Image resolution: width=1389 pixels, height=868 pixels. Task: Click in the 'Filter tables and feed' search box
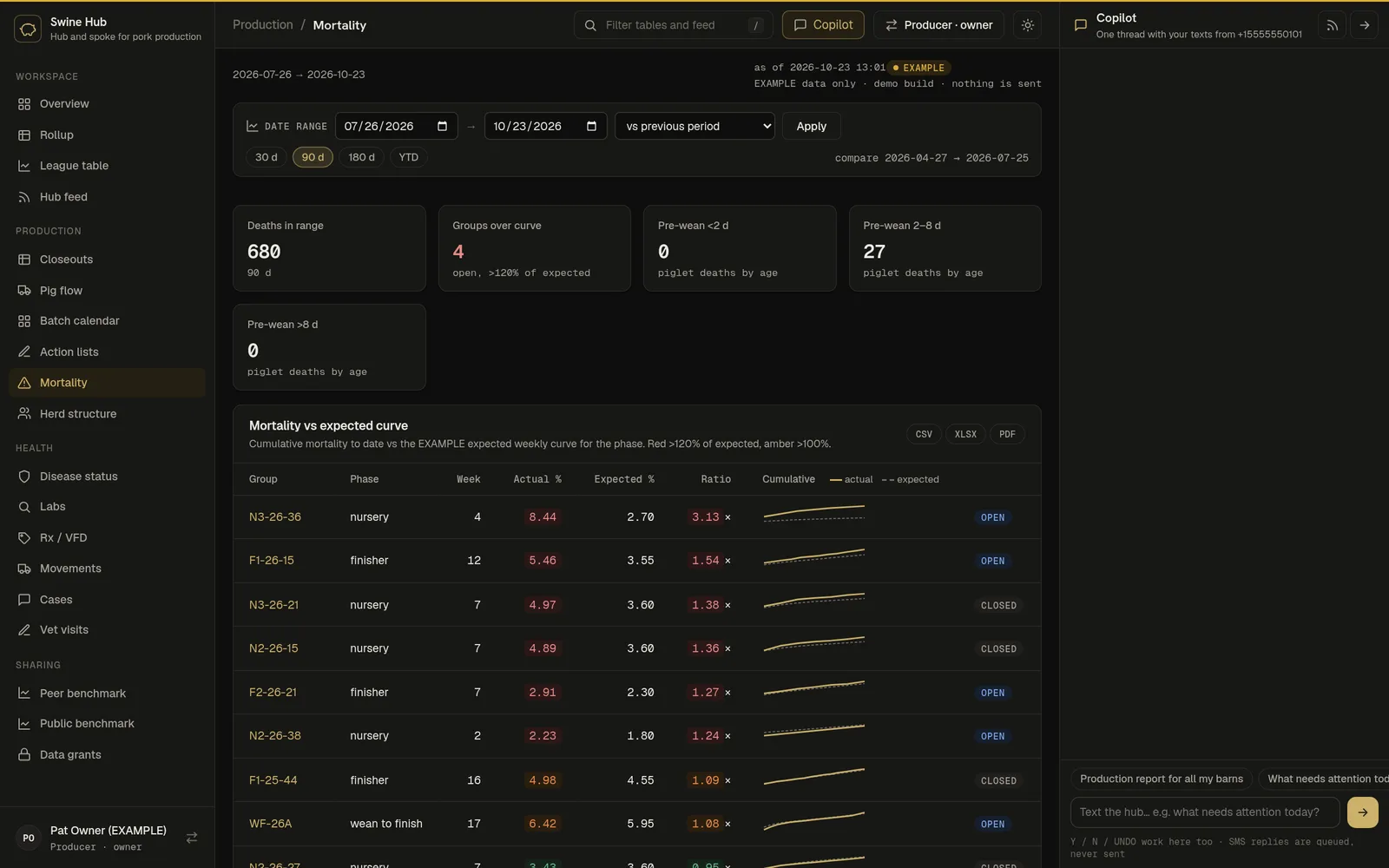pyautogui.click(x=675, y=25)
